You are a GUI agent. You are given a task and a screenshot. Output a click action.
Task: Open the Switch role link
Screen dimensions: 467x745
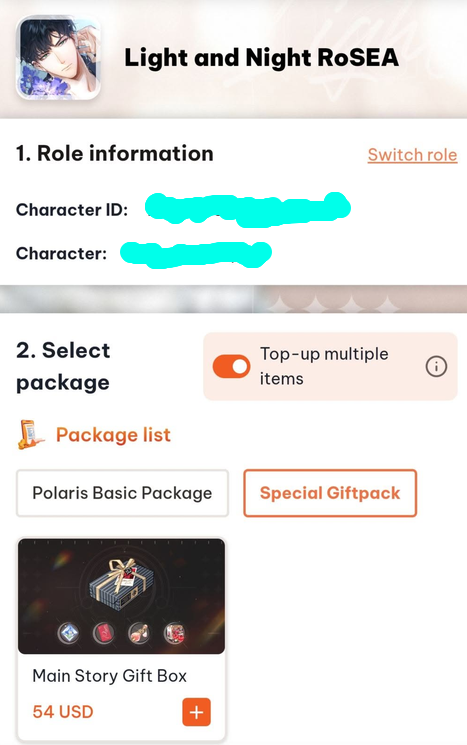point(412,155)
